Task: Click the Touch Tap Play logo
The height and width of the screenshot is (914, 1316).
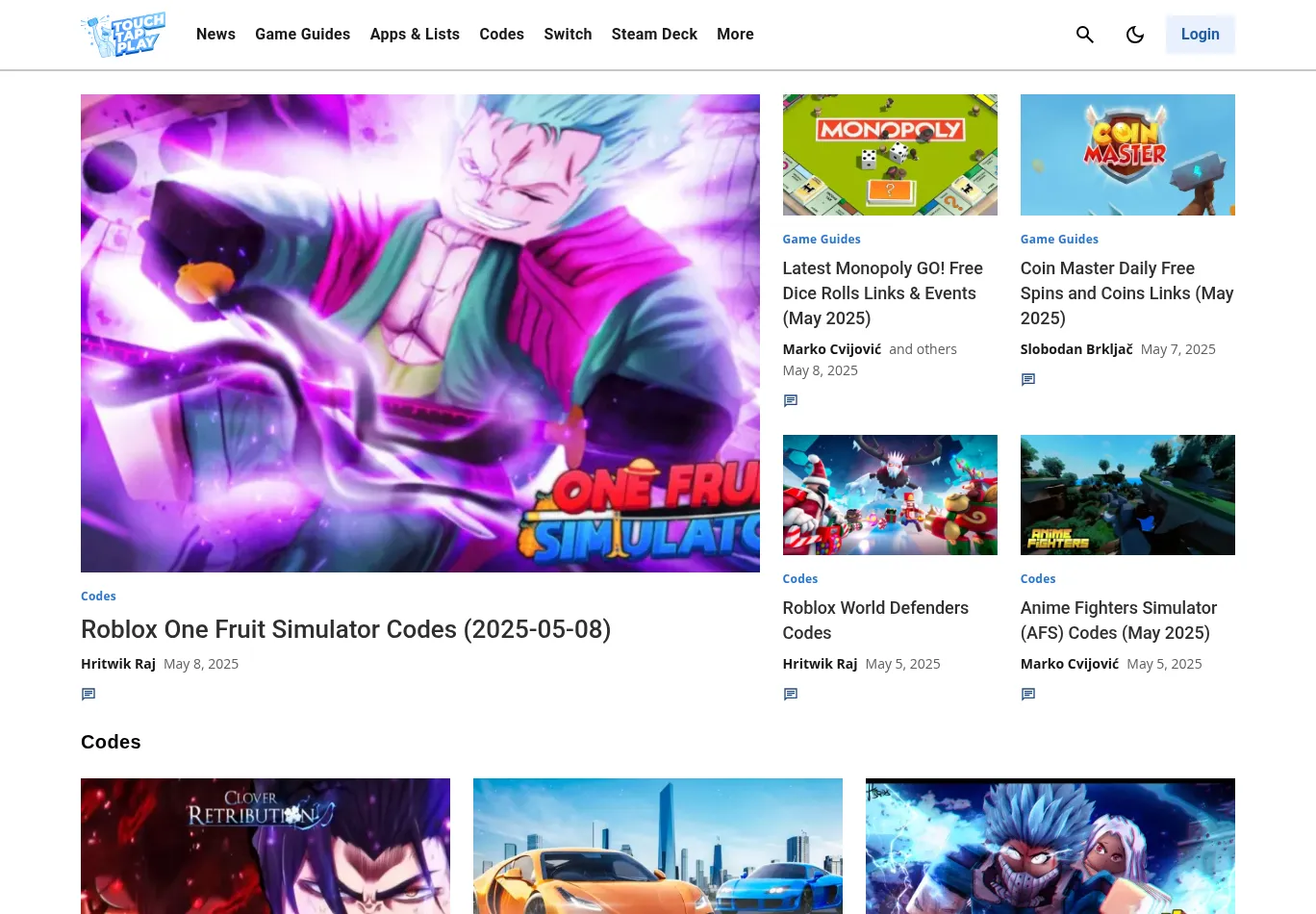Action: (124, 35)
